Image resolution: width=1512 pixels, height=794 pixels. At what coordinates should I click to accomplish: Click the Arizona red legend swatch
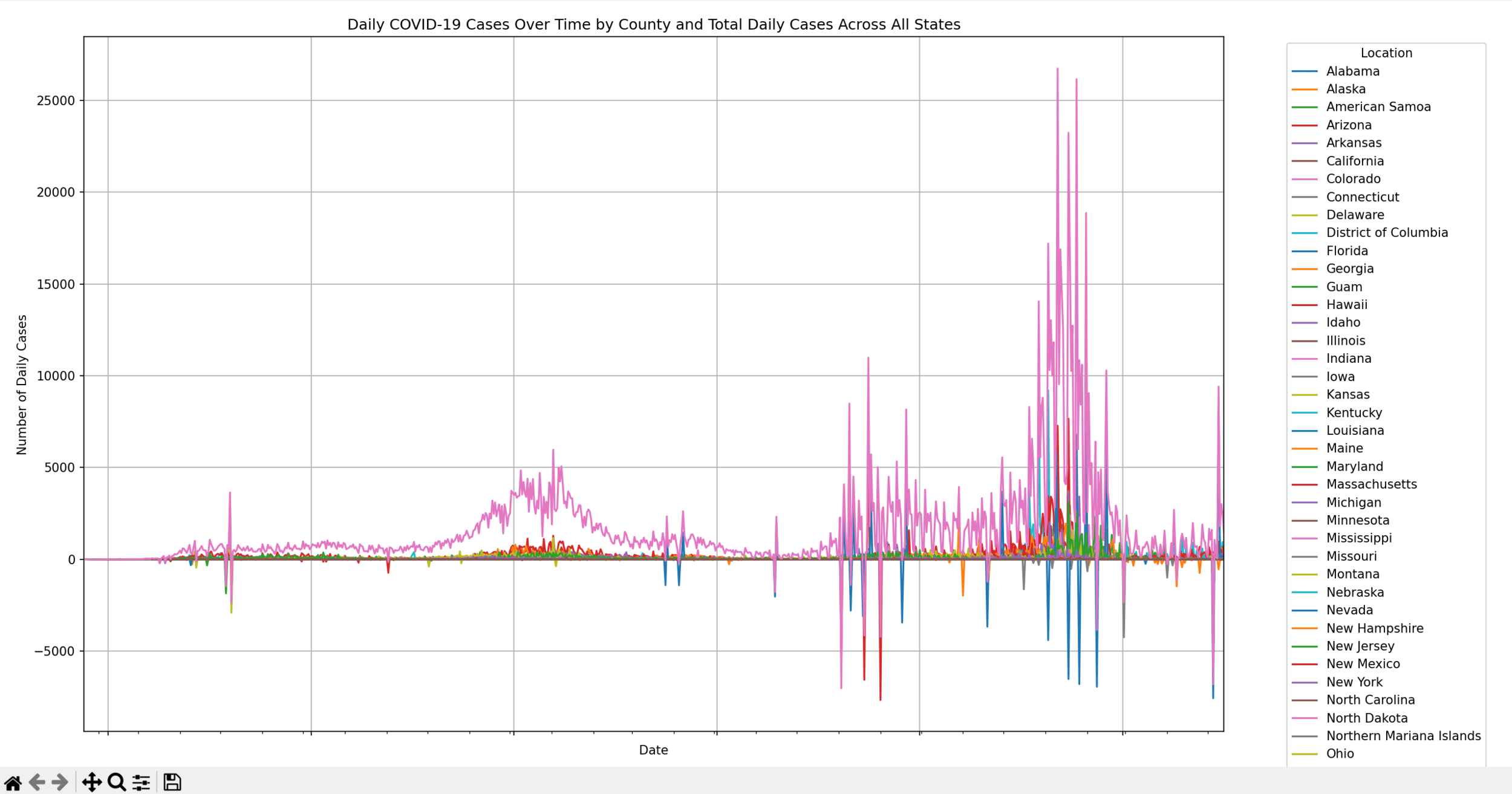(x=1305, y=125)
